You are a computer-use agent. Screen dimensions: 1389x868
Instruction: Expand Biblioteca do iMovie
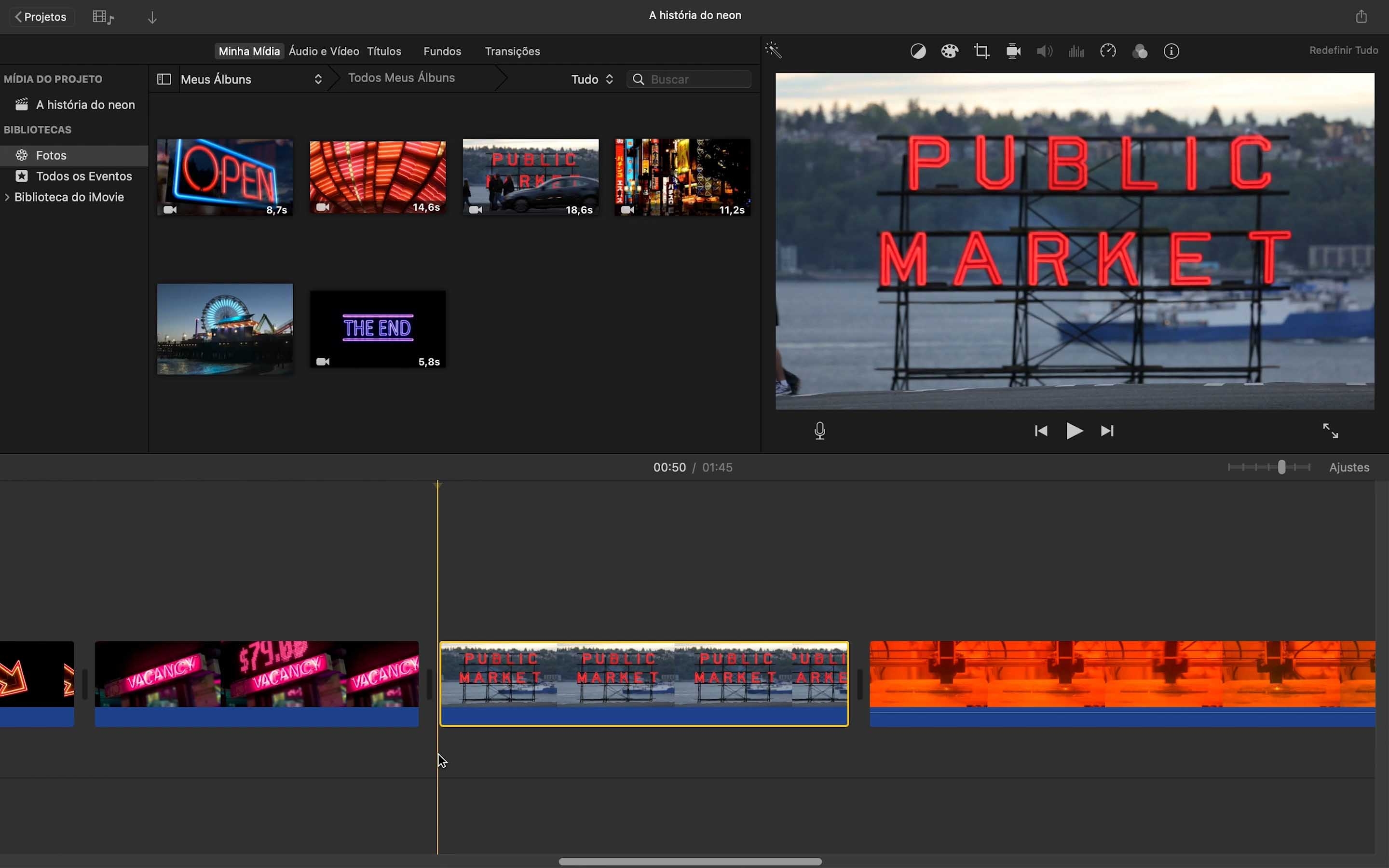(x=7, y=198)
